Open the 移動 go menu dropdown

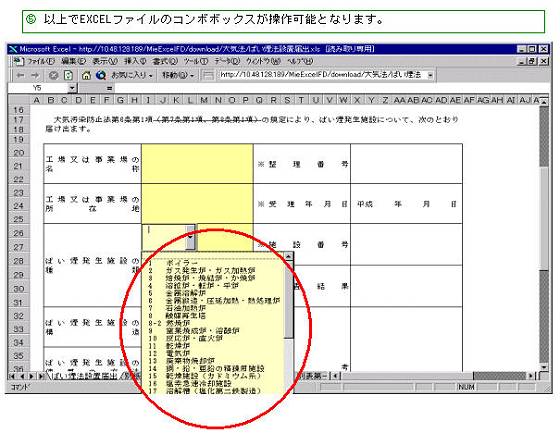tap(178, 75)
